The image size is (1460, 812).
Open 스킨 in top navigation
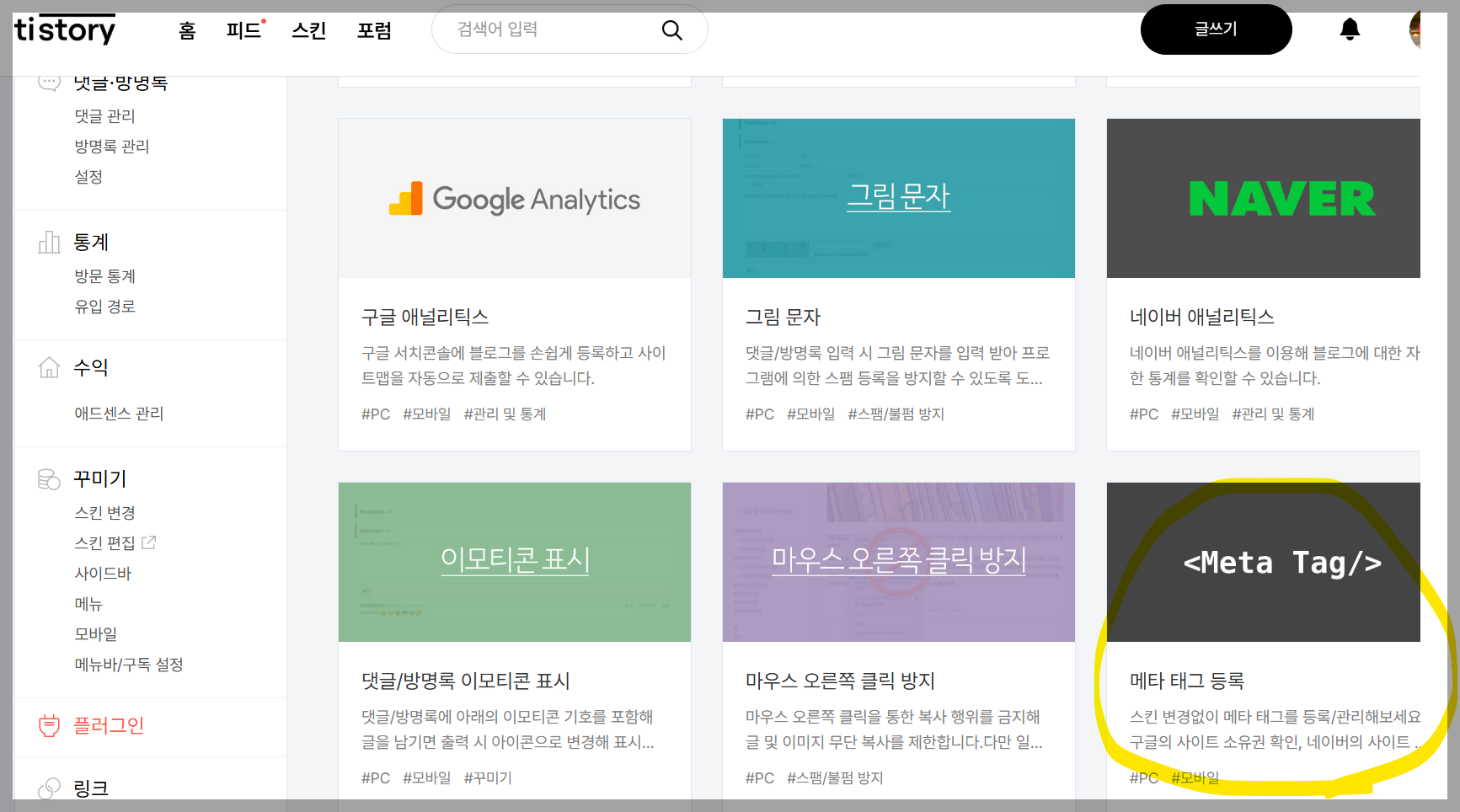coord(309,31)
